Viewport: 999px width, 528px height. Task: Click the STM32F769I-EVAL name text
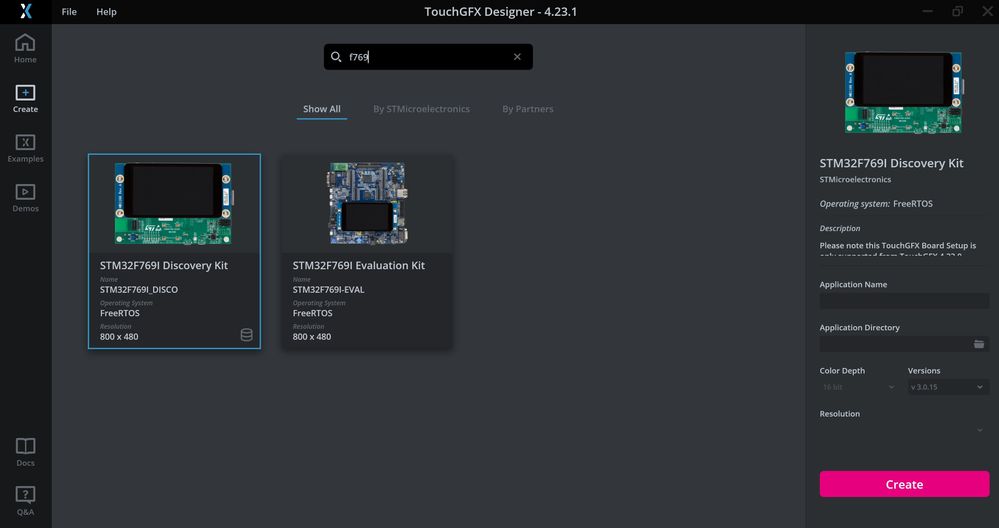click(x=329, y=289)
